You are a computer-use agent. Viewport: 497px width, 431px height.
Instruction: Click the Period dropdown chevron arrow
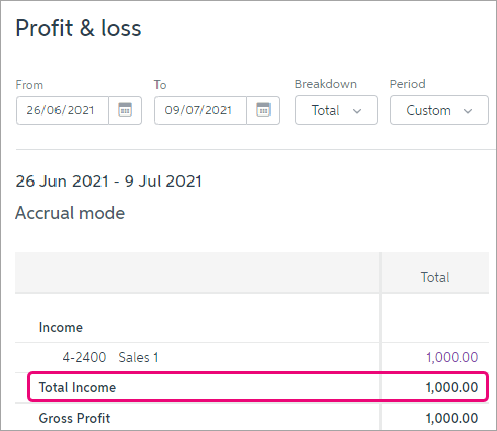(x=468, y=111)
